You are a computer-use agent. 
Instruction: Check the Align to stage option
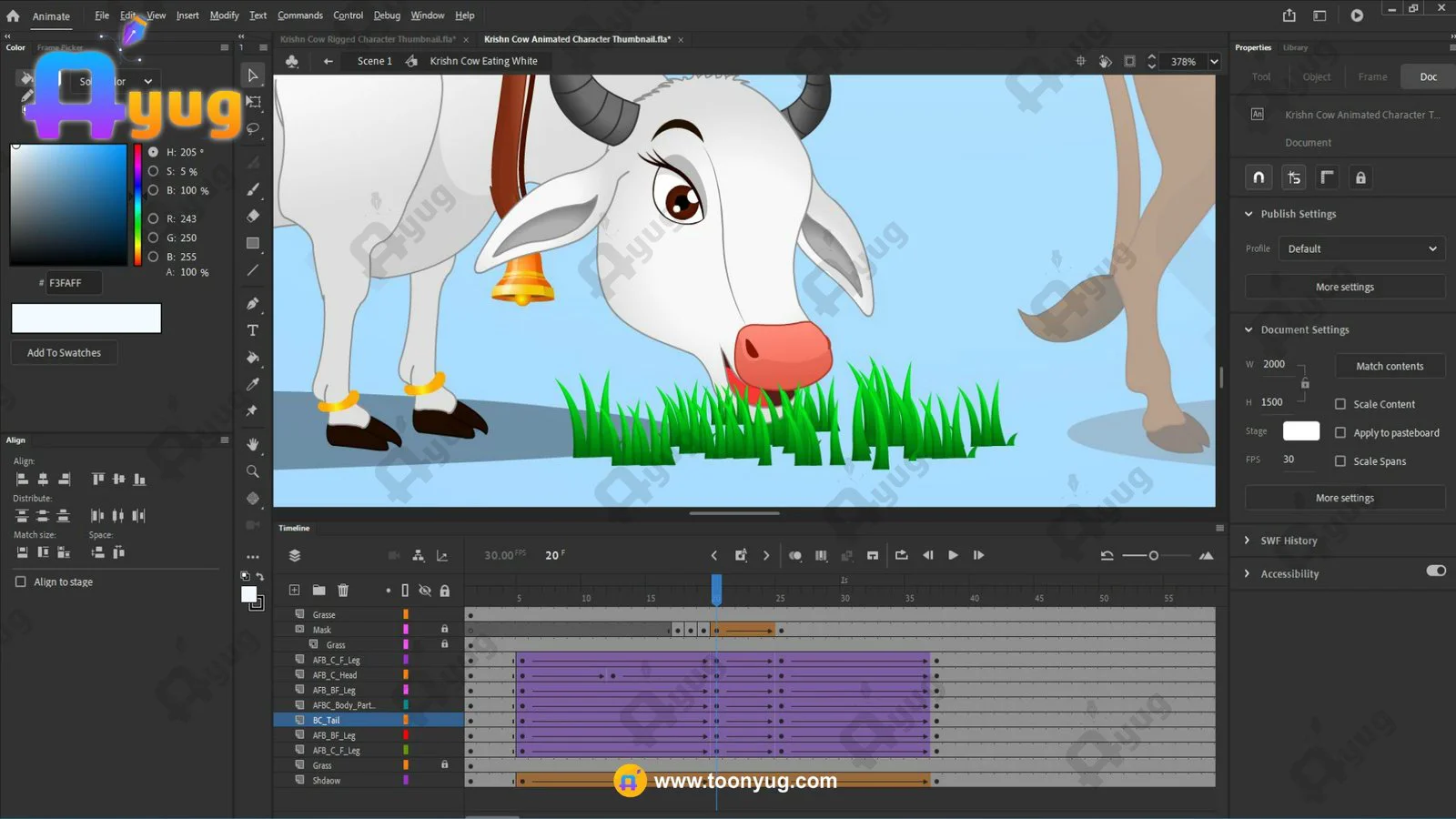pos(21,581)
